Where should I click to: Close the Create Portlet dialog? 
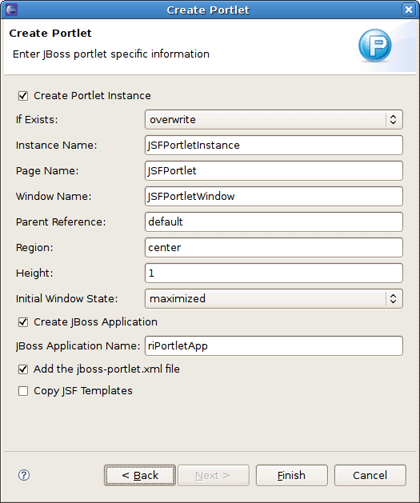coord(409,10)
